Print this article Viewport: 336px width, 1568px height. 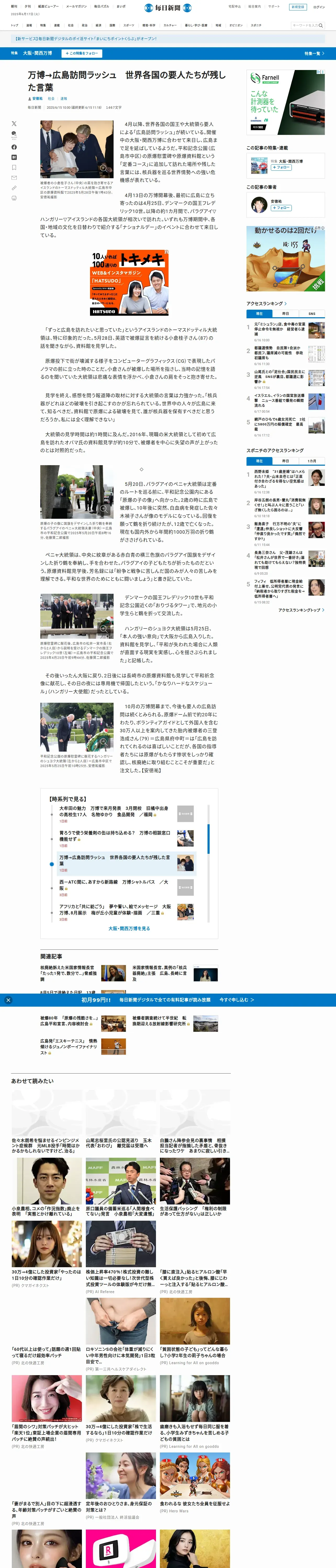tap(14, 198)
